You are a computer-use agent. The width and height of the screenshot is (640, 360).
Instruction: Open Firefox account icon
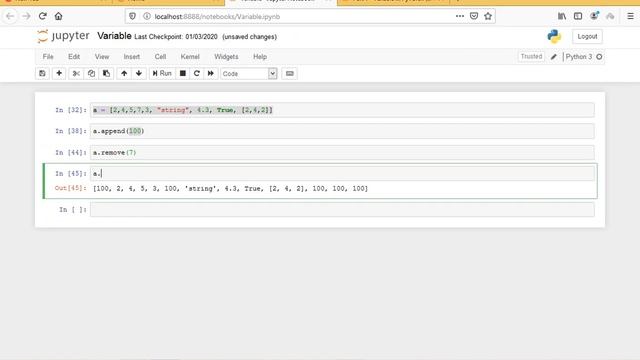pos(594,16)
